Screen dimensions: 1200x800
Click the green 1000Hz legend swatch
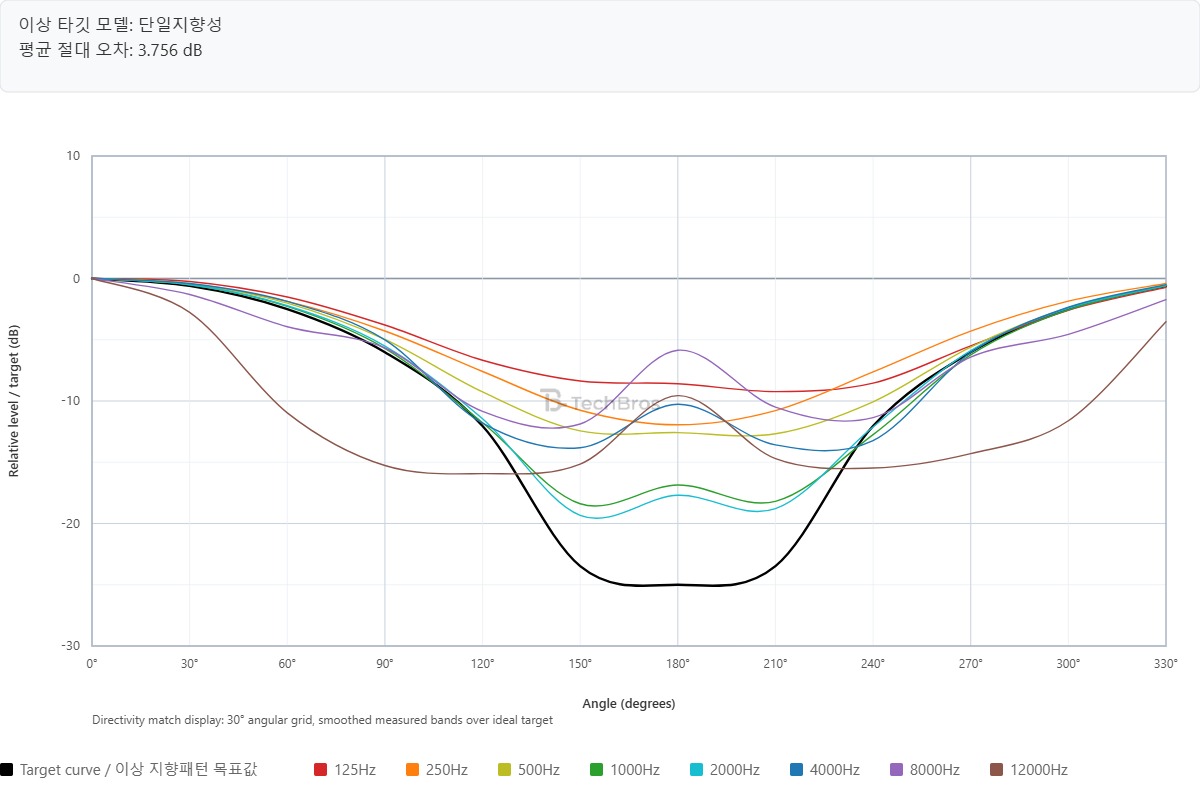point(597,770)
